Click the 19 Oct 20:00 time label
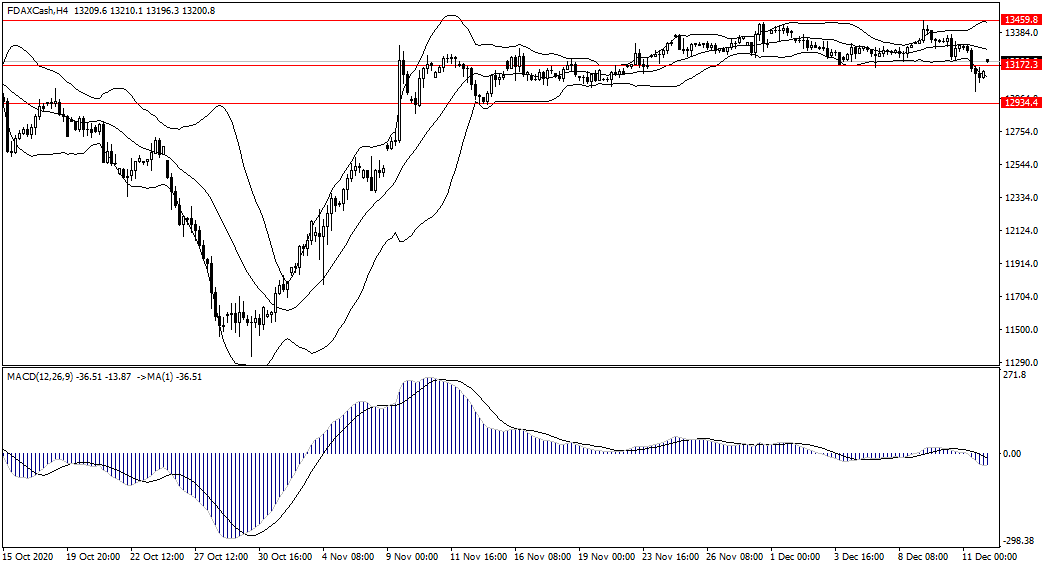 pyautogui.click(x=93, y=555)
